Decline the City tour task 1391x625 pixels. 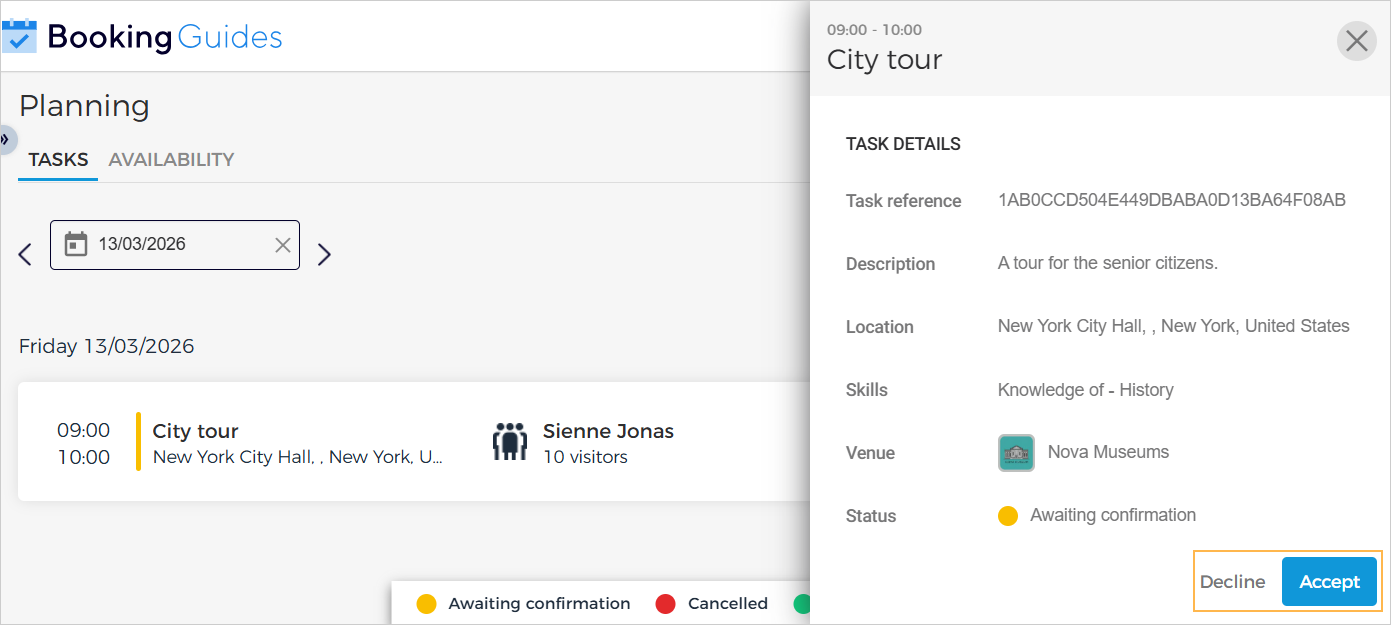[1232, 582]
